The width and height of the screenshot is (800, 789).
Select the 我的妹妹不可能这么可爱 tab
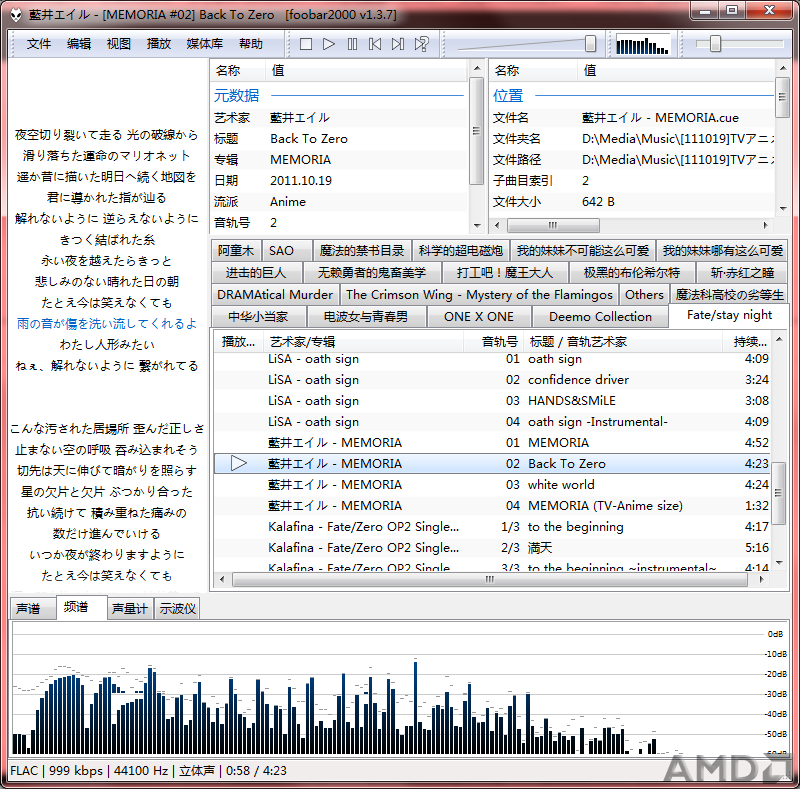(x=583, y=251)
